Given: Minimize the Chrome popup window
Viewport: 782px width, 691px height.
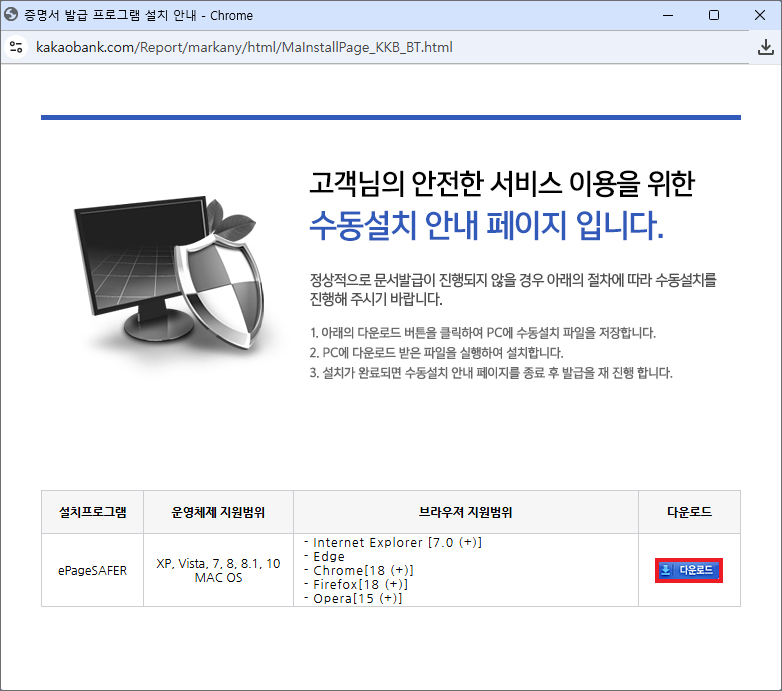Looking at the screenshot, I should click(668, 15).
